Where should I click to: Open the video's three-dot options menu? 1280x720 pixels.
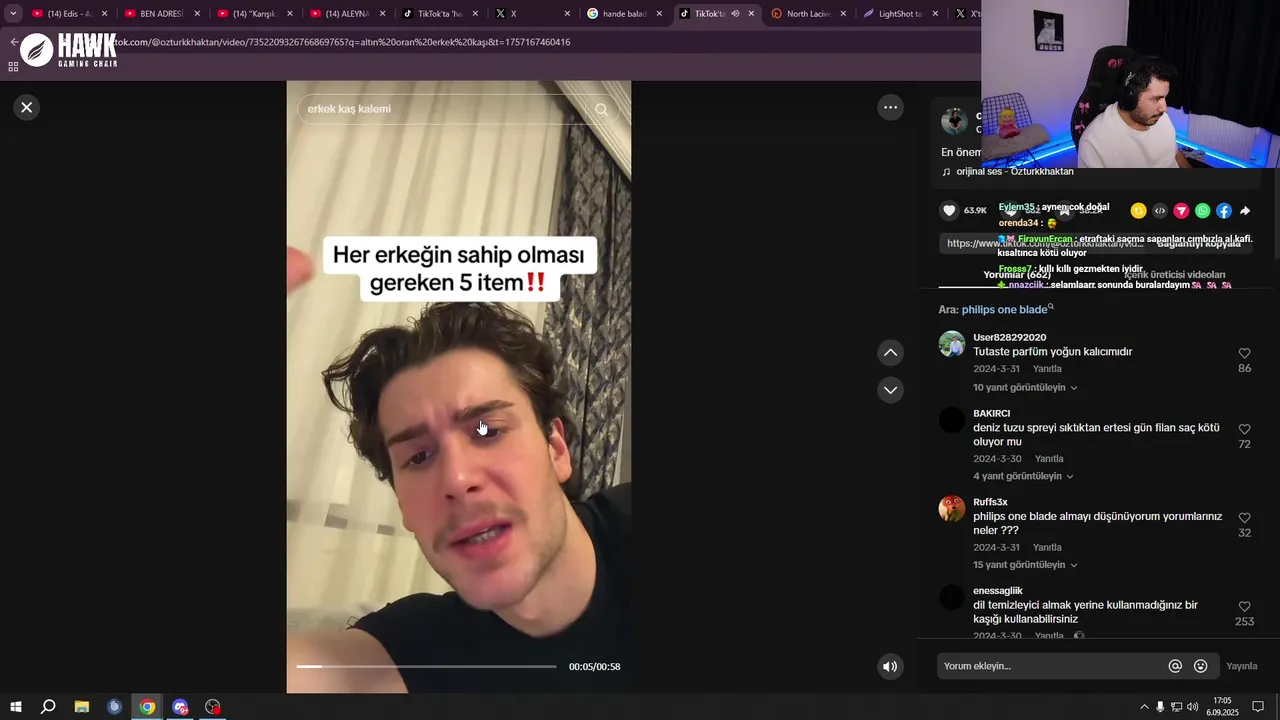[890, 107]
